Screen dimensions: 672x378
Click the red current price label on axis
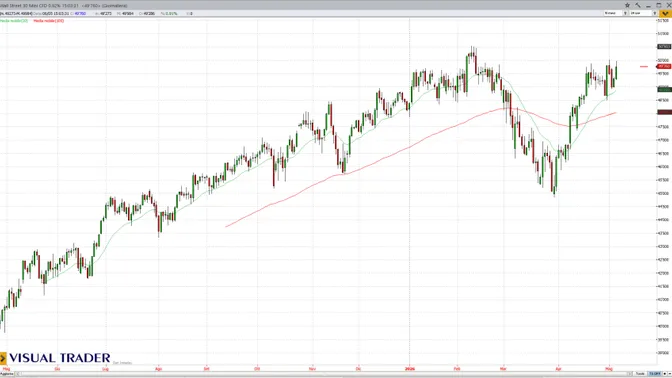pyautogui.click(x=664, y=66)
